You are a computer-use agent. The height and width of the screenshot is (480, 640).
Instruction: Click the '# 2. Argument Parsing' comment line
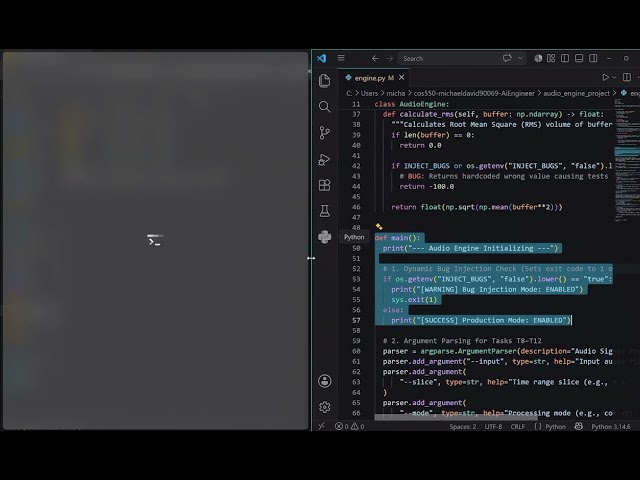(x=462, y=341)
